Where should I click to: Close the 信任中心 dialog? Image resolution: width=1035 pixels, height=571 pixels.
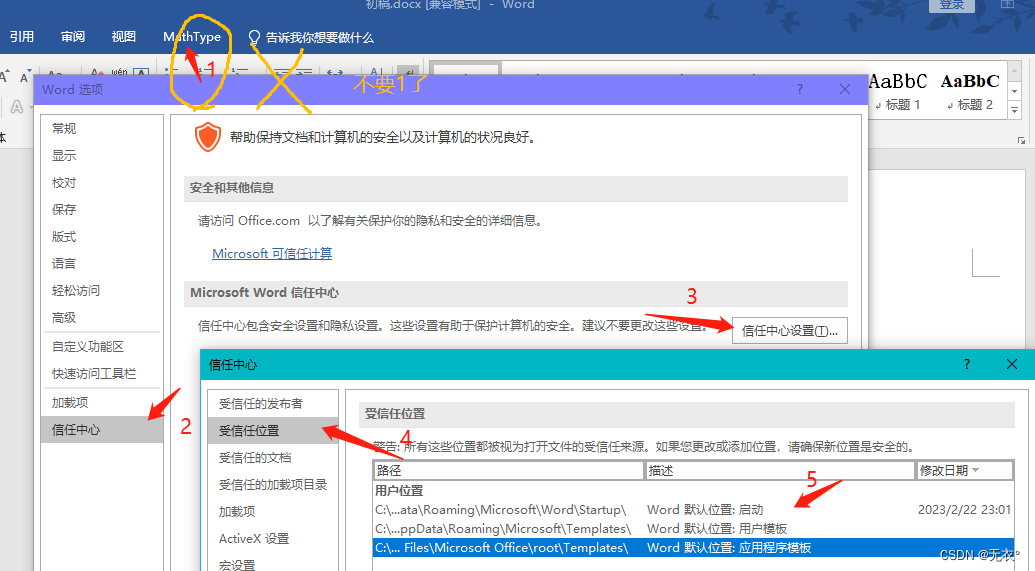pos(1012,364)
